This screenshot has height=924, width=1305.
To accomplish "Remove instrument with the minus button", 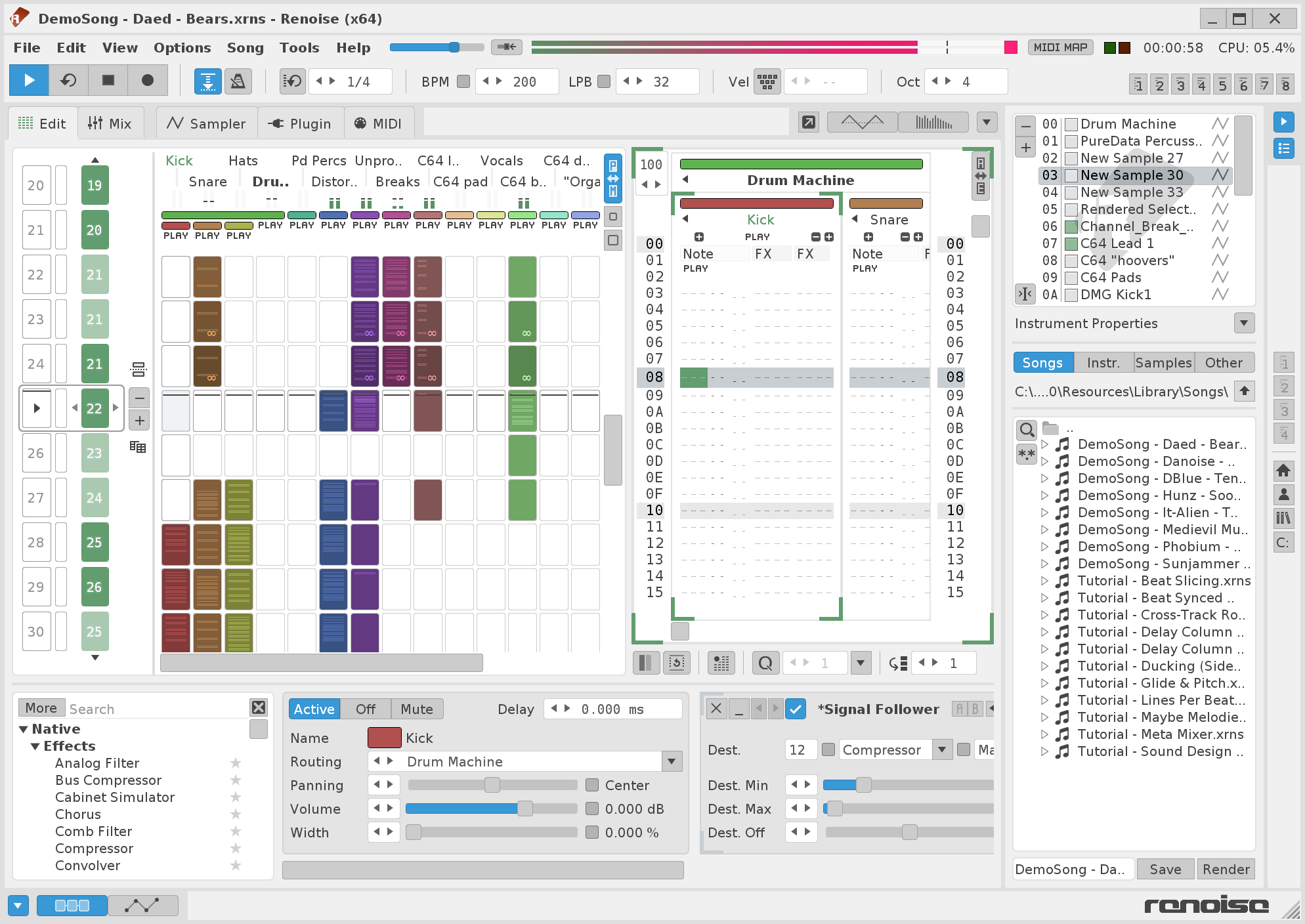I will pos(1025,126).
